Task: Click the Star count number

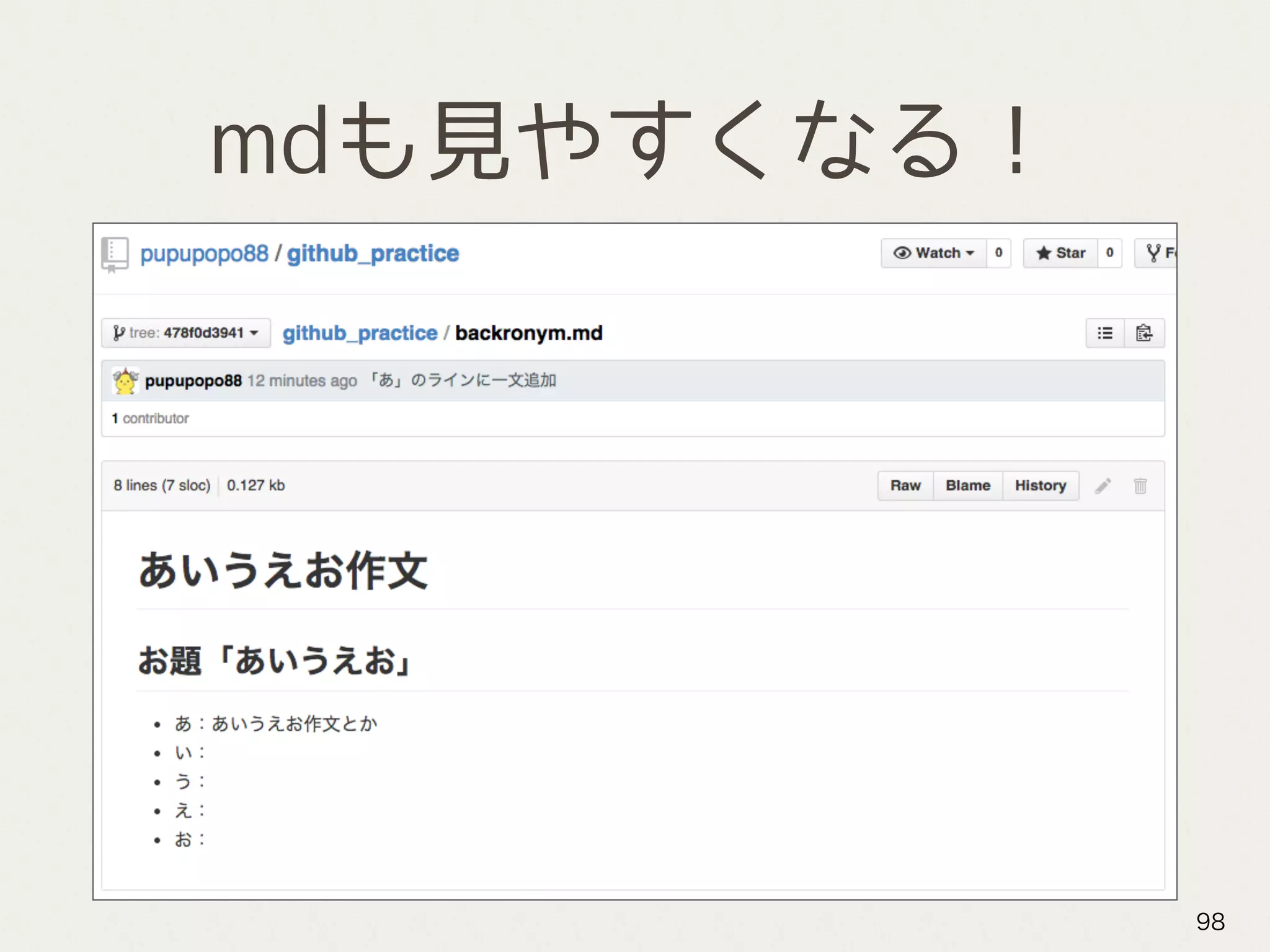Action: [1109, 253]
